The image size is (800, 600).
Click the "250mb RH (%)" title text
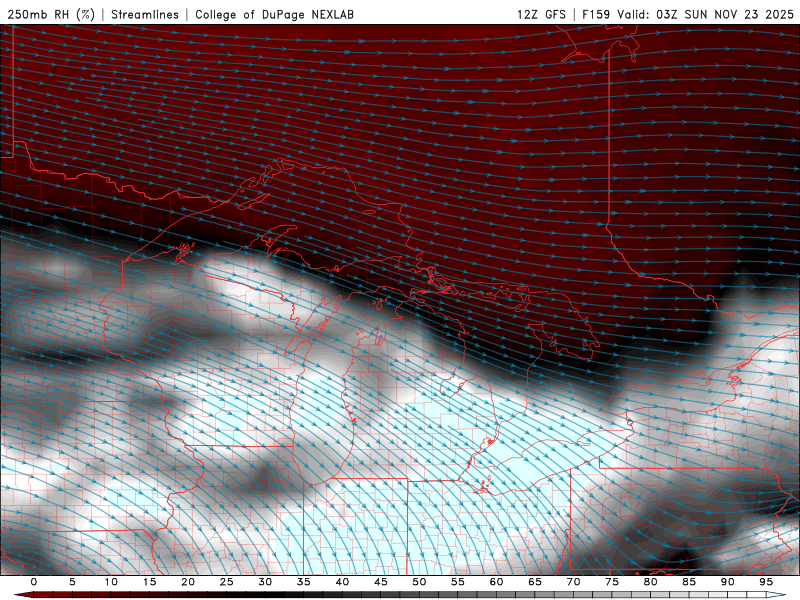point(51,14)
